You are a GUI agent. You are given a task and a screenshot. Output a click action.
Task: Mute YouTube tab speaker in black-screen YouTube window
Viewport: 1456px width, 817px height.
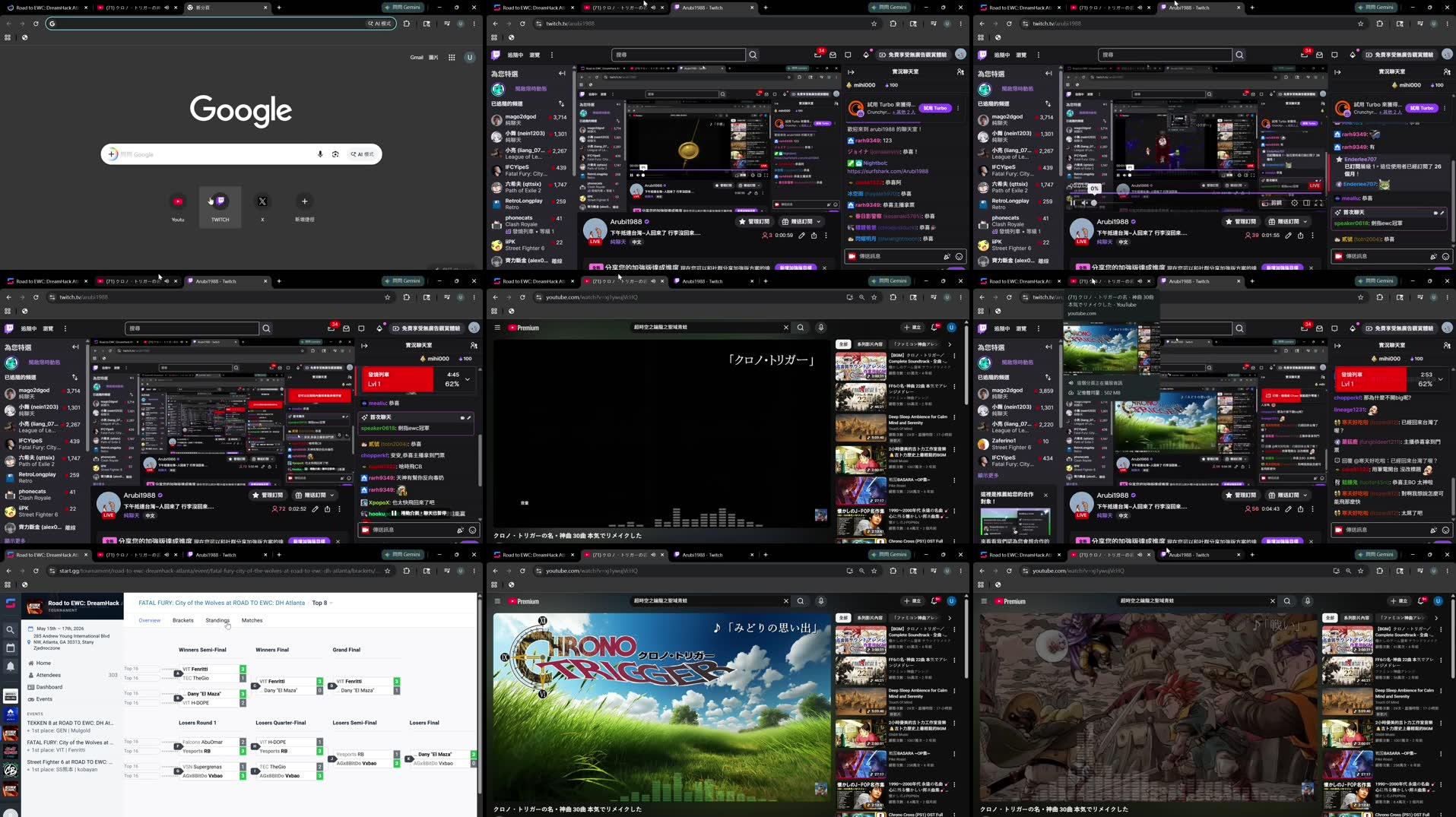(x=653, y=281)
